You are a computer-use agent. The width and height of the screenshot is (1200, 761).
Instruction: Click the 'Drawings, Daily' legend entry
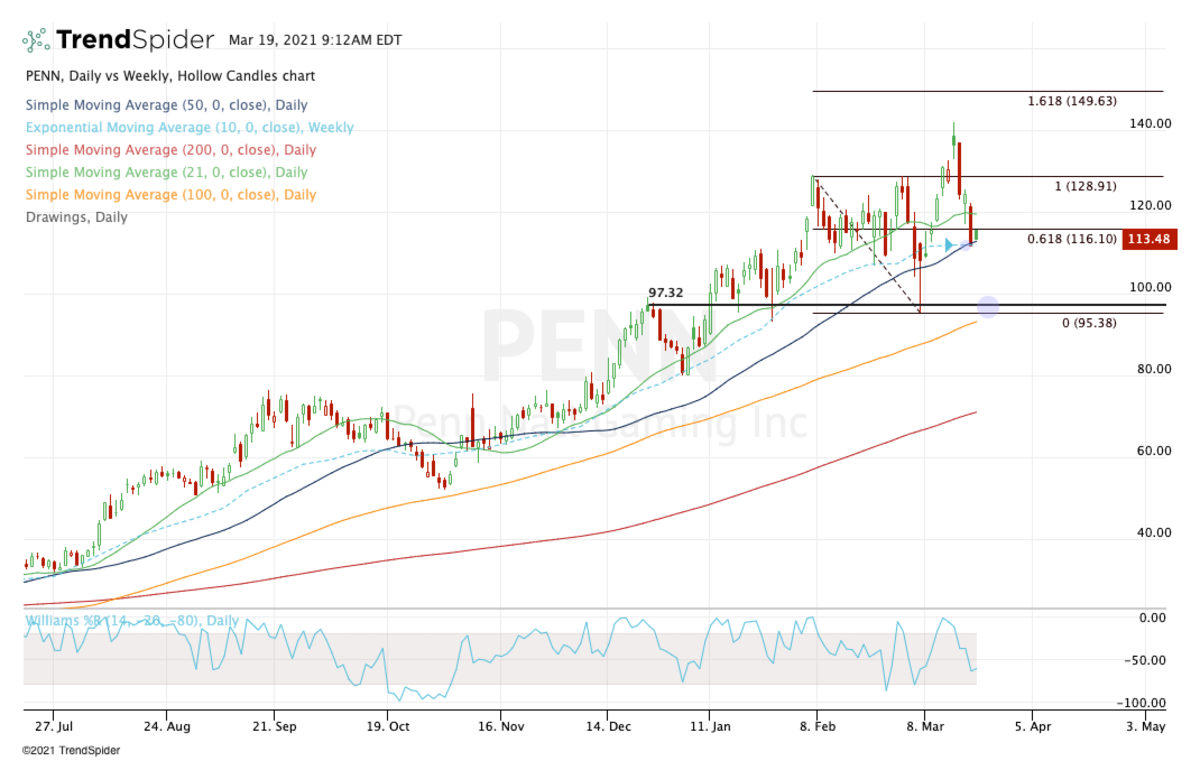tap(77, 217)
